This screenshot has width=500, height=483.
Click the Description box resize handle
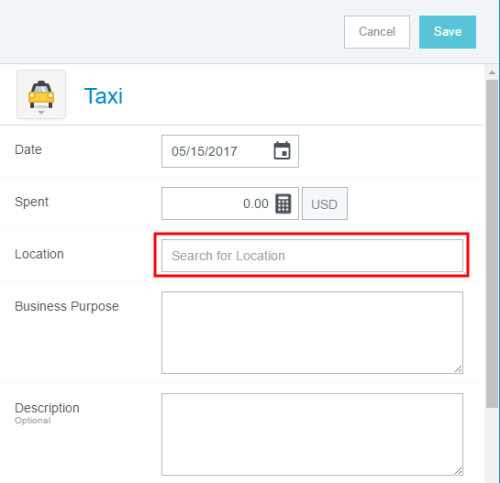[x=458, y=471]
